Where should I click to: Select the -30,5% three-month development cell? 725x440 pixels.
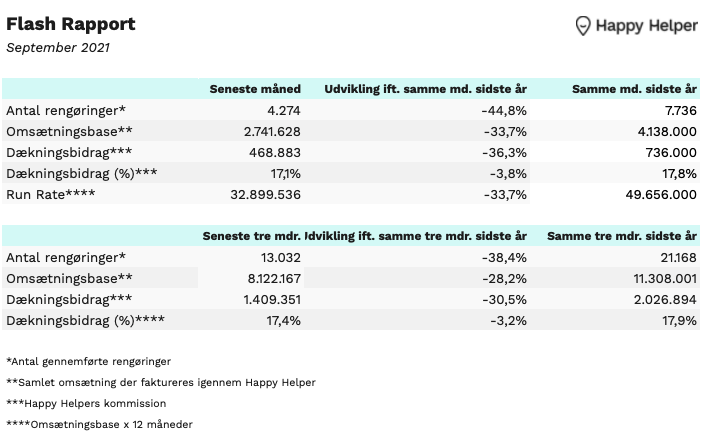504,299
